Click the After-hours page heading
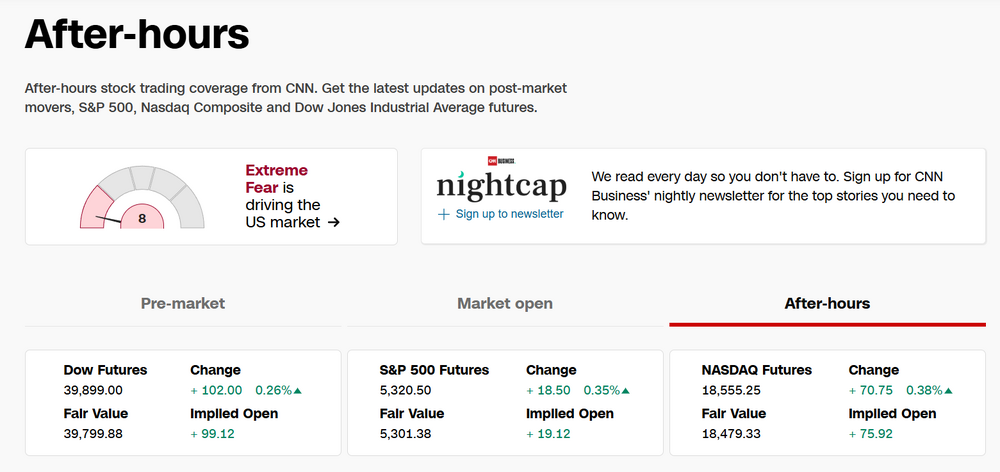 click(137, 35)
